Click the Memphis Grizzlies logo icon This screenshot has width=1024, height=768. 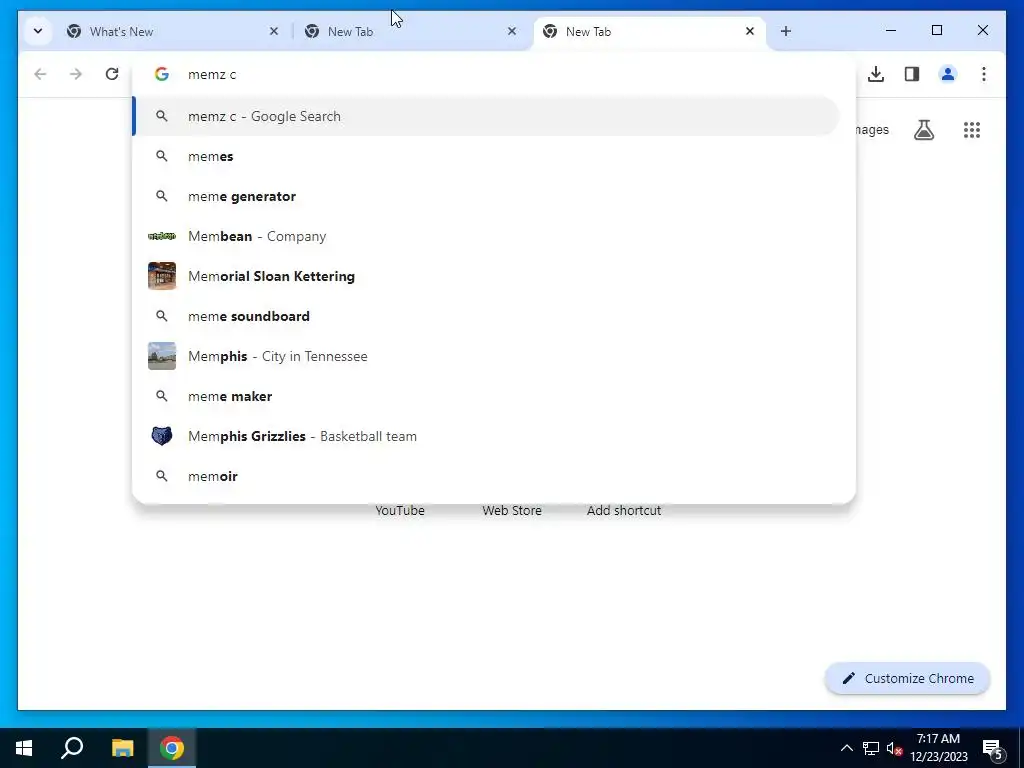[162, 436]
